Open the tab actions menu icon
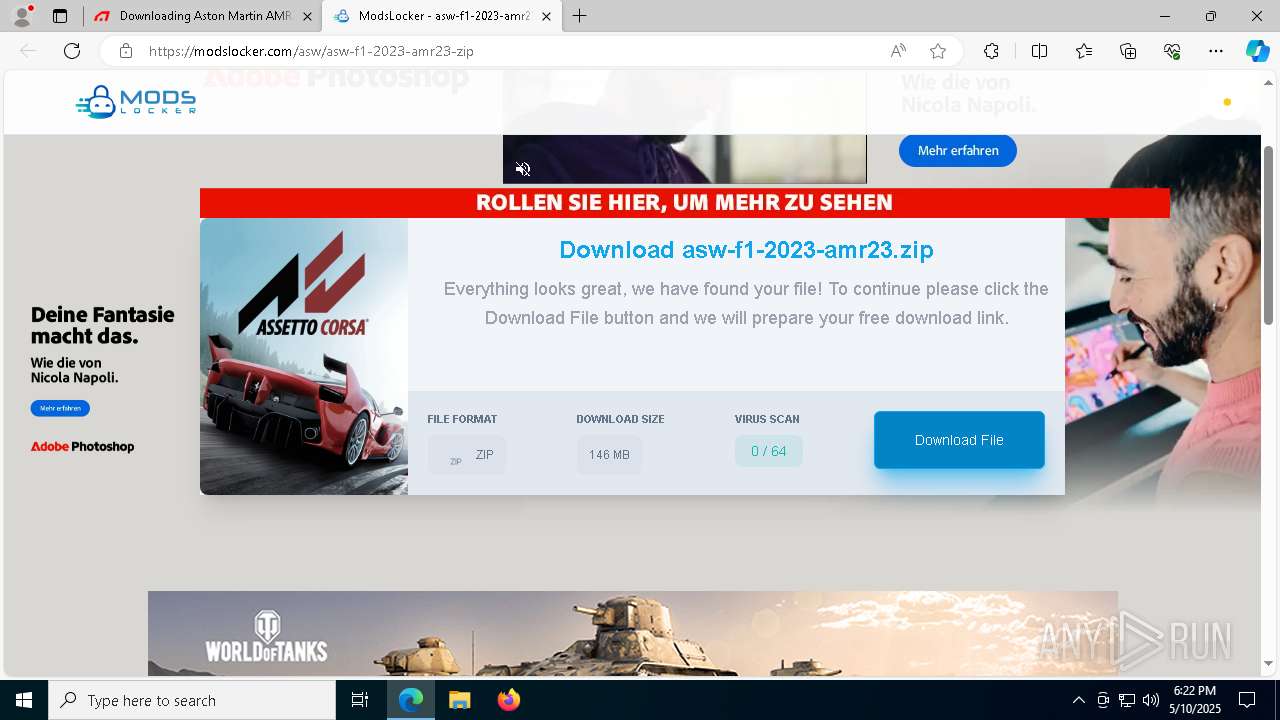 point(60,16)
